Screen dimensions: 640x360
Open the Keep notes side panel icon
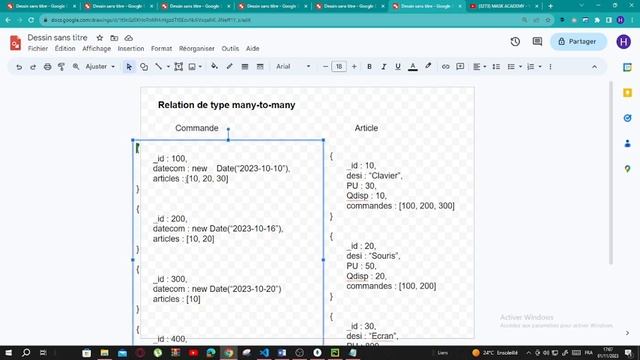[x=628, y=93]
